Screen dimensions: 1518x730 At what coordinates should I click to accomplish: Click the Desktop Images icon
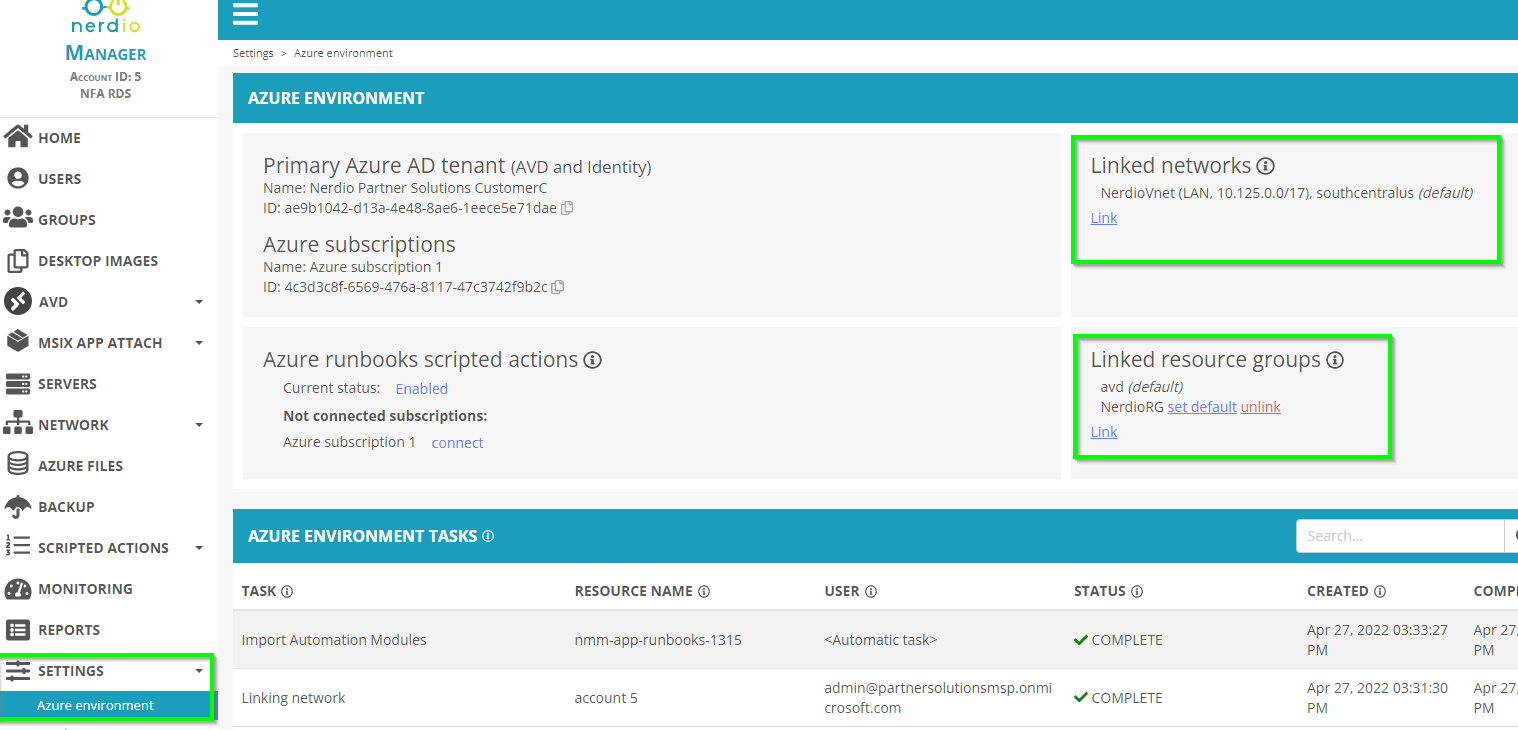coord(18,260)
